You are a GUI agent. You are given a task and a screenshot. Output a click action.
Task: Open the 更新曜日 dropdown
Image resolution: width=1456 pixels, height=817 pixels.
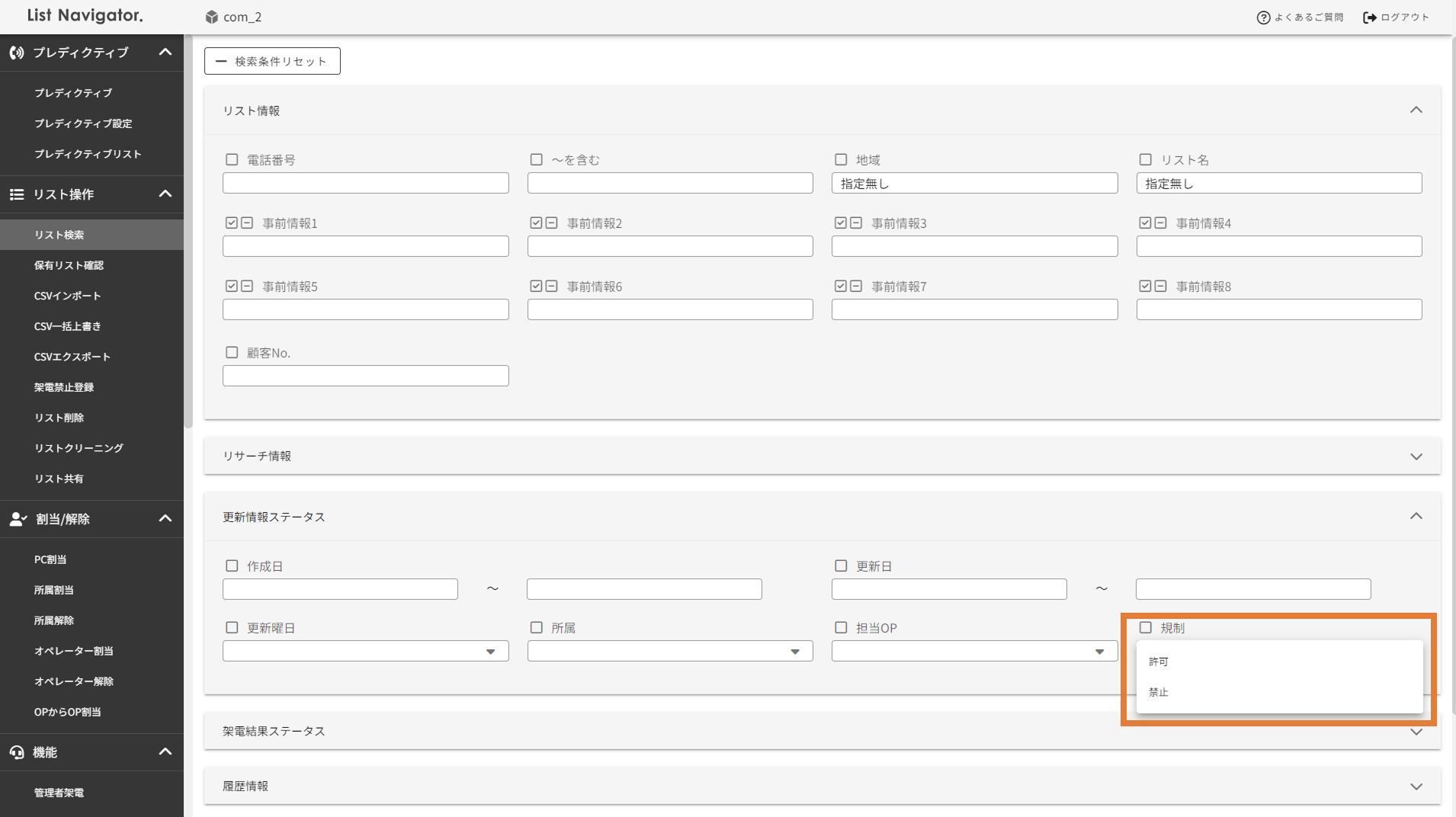365,652
